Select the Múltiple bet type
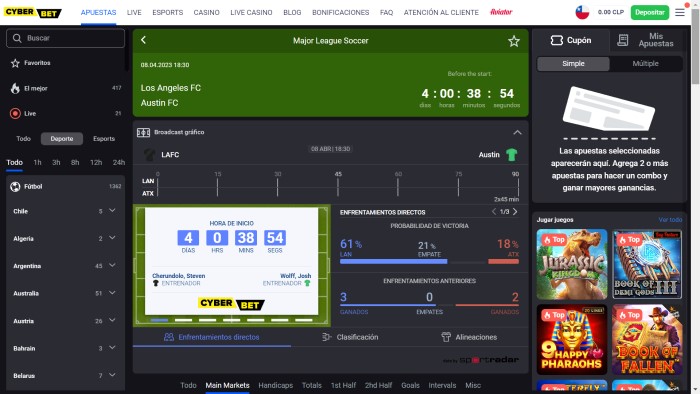The height and width of the screenshot is (394, 700). point(646,63)
